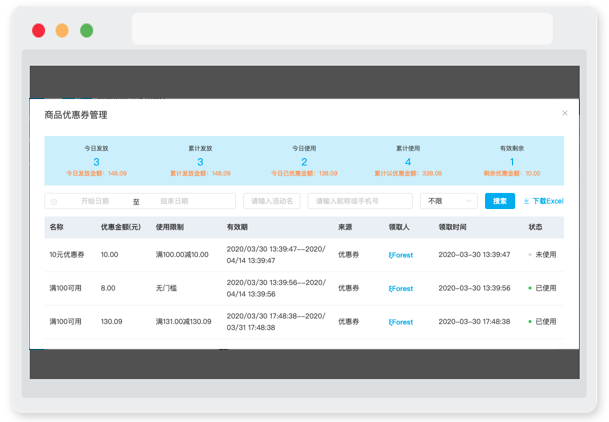
Task: Click the 今日发放 count statistic
Action: [x=96, y=162]
